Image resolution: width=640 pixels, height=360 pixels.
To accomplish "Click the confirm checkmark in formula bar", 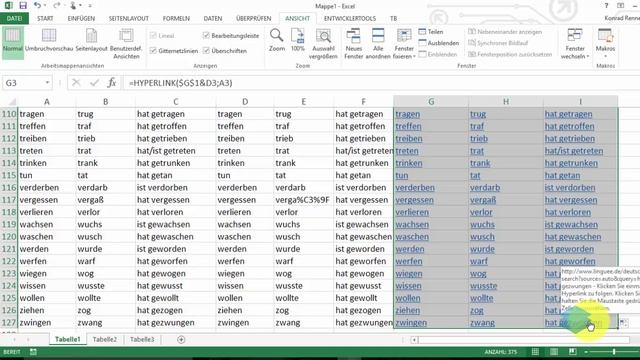I will pos(94,83).
